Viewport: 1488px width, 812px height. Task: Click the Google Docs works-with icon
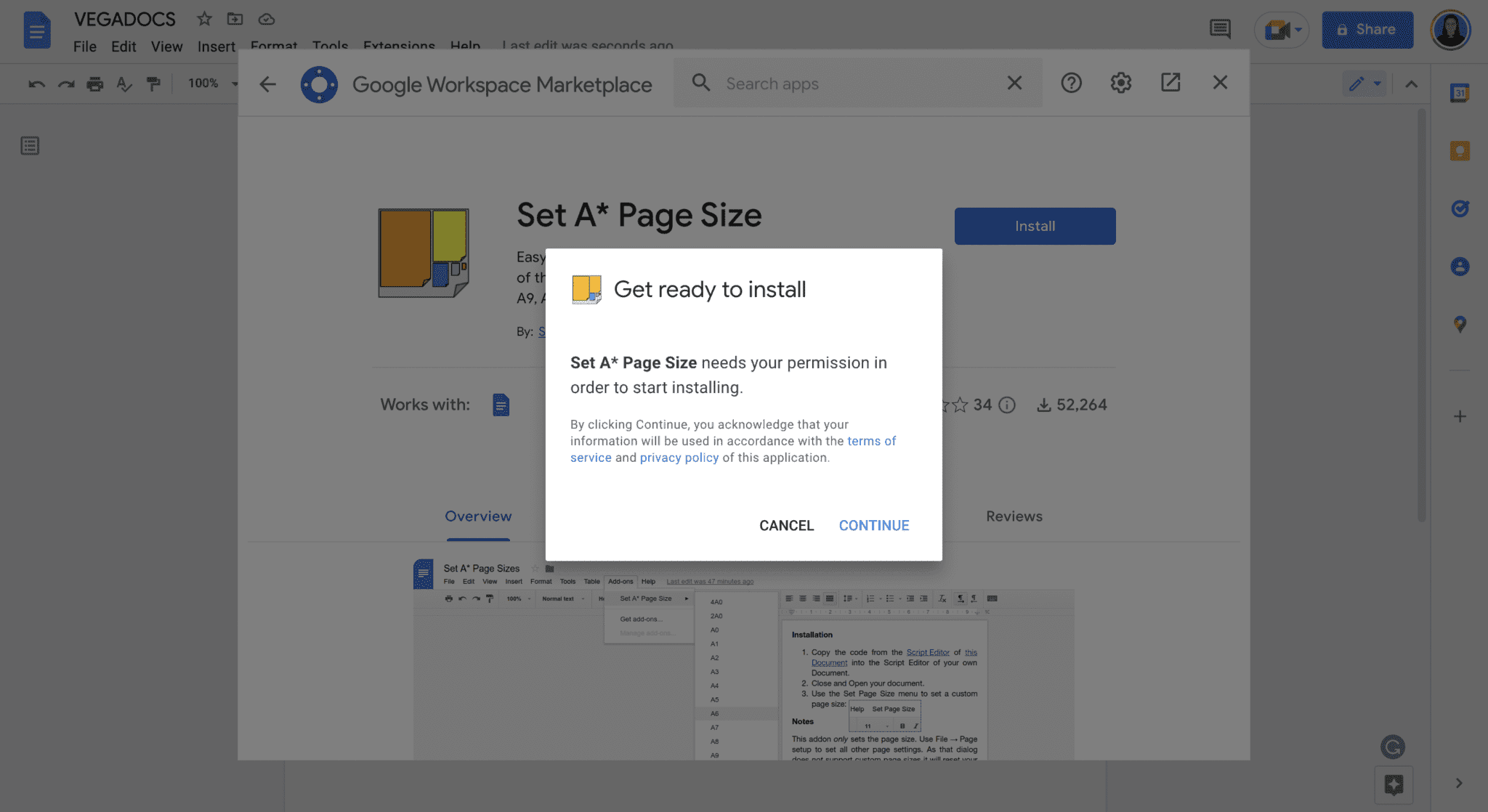point(501,405)
